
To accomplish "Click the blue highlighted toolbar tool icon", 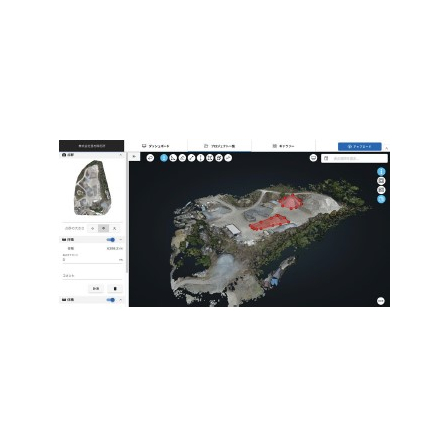I will [164, 158].
